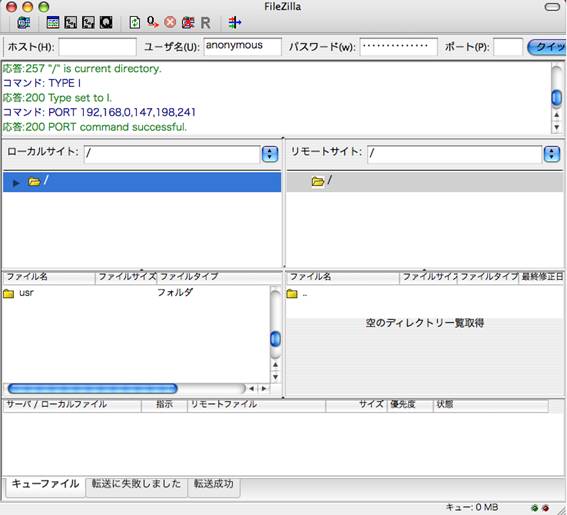The image size is (567, 515).
Task: Click the 'TYPE I' command log line
Action: [42, 83]
